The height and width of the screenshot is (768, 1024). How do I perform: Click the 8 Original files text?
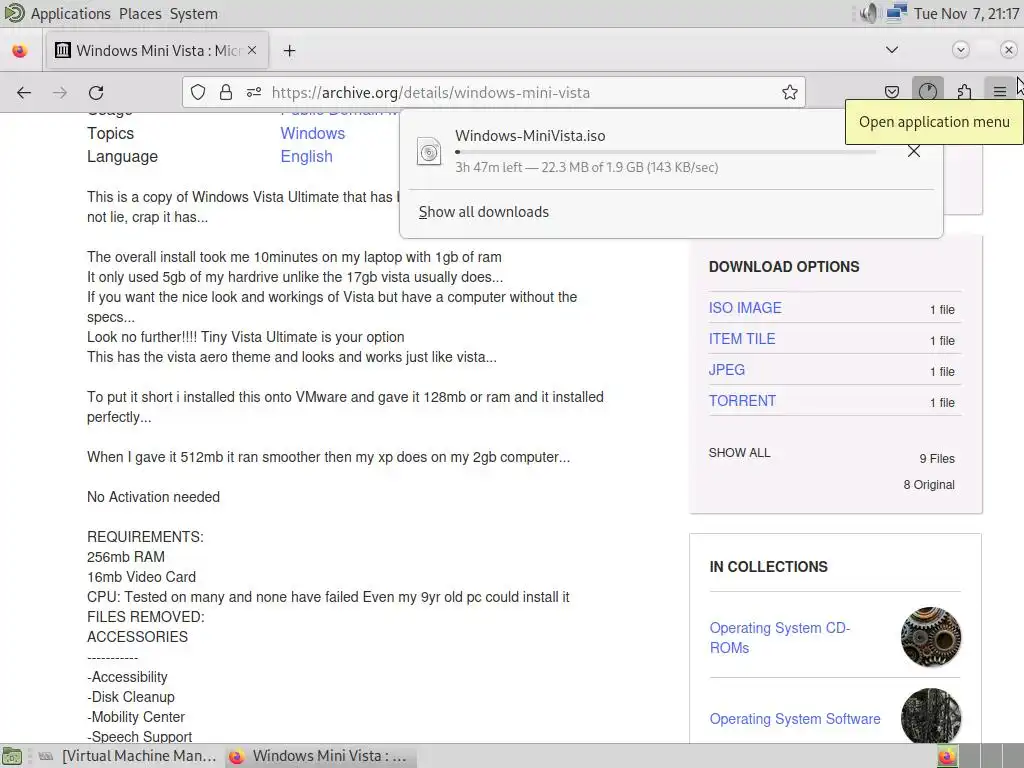pyautogui.click(x=929, y=485)
